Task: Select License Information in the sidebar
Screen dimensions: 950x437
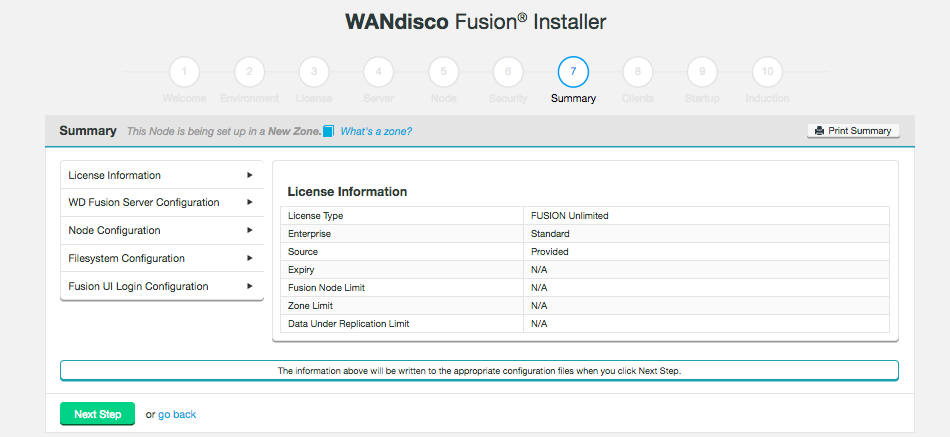Action: point(162,175)
